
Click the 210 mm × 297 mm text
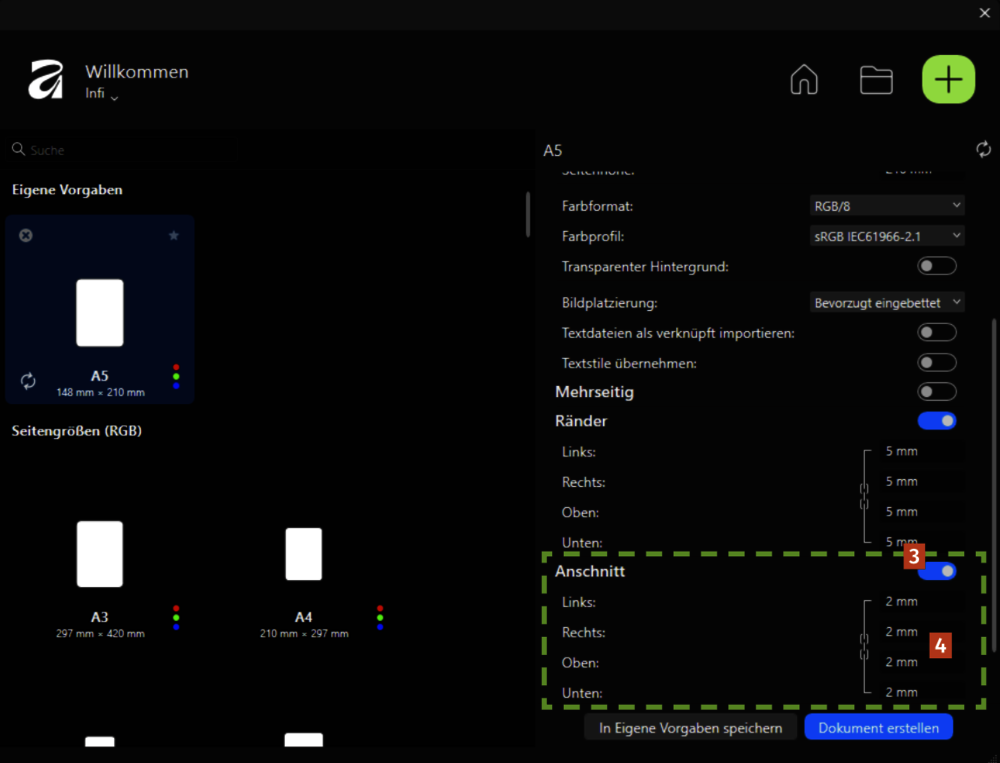(304, 633)
